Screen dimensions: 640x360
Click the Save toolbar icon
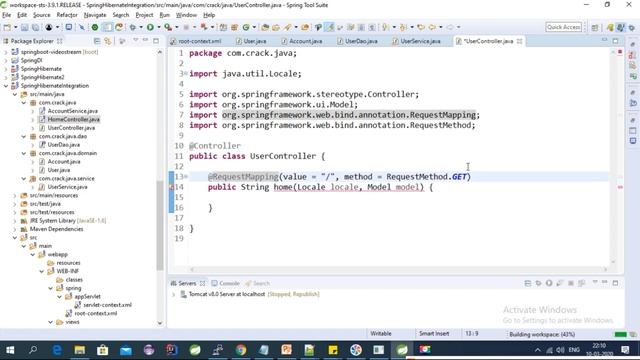pos(24,27)
